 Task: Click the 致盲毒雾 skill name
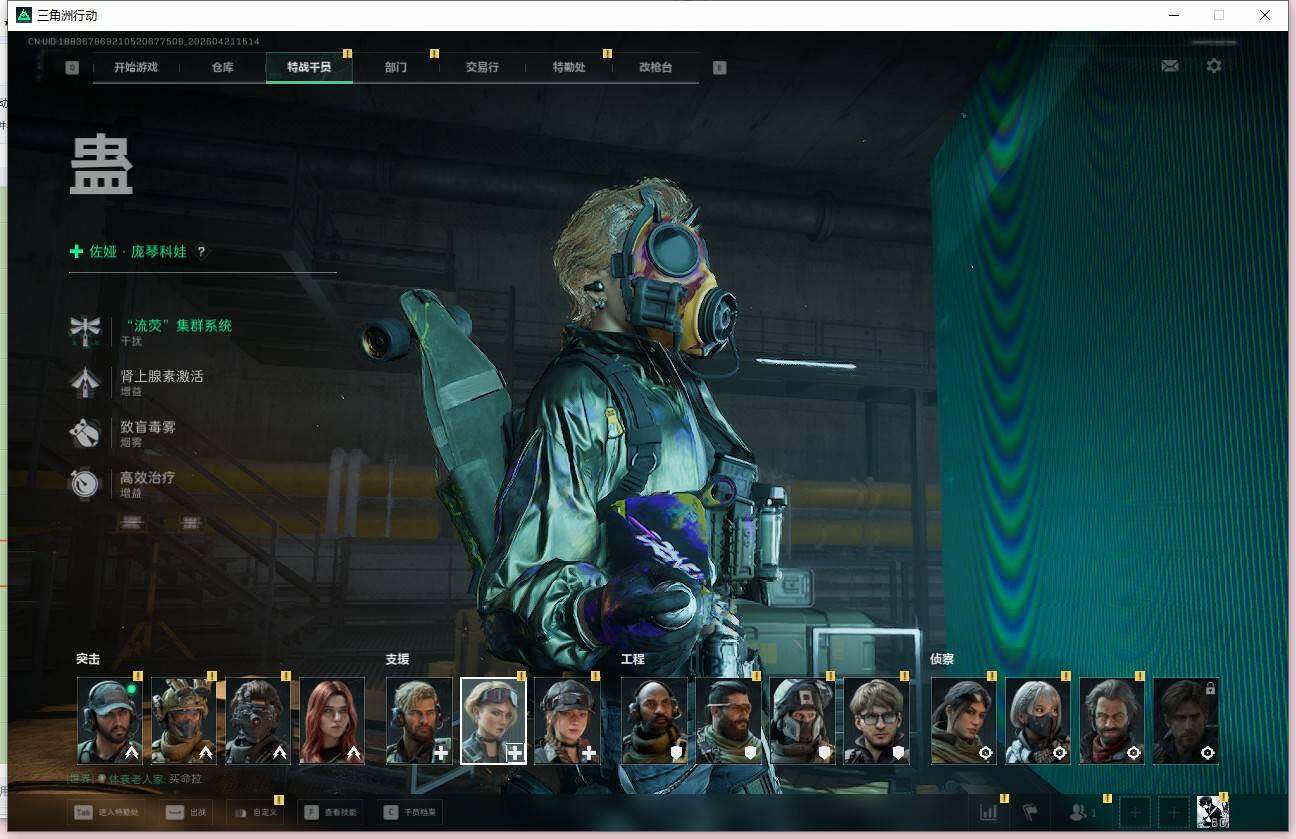click(148, 427)
